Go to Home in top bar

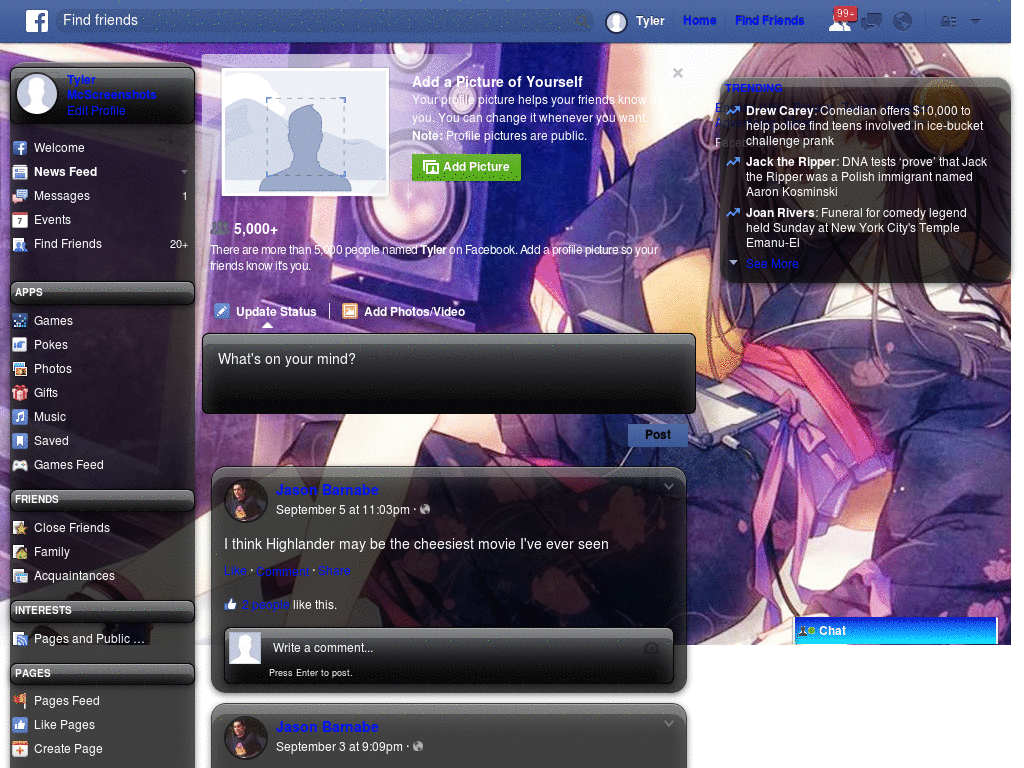(699, 20)
